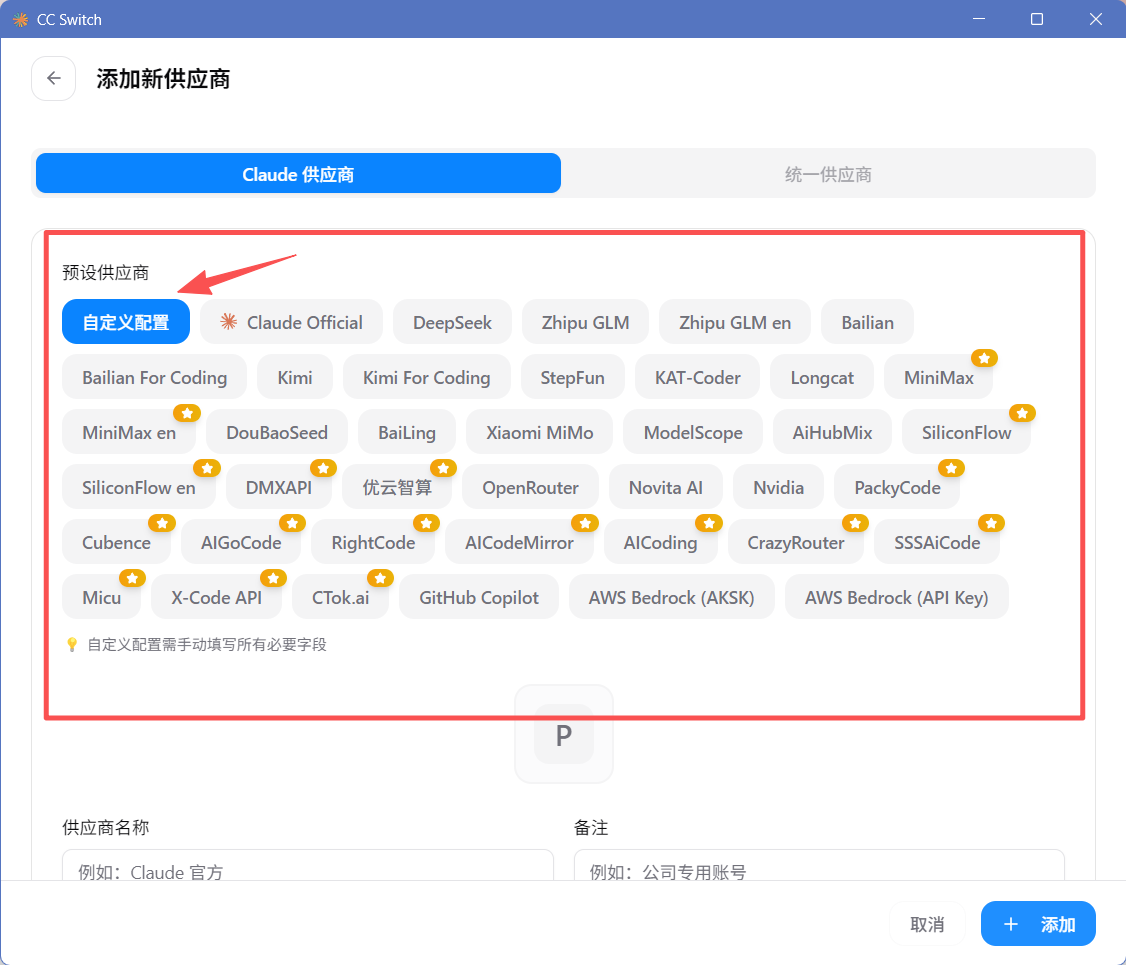1126x965 pixels.
Task: Choose the Micu preset
Action: click(101, 597)
